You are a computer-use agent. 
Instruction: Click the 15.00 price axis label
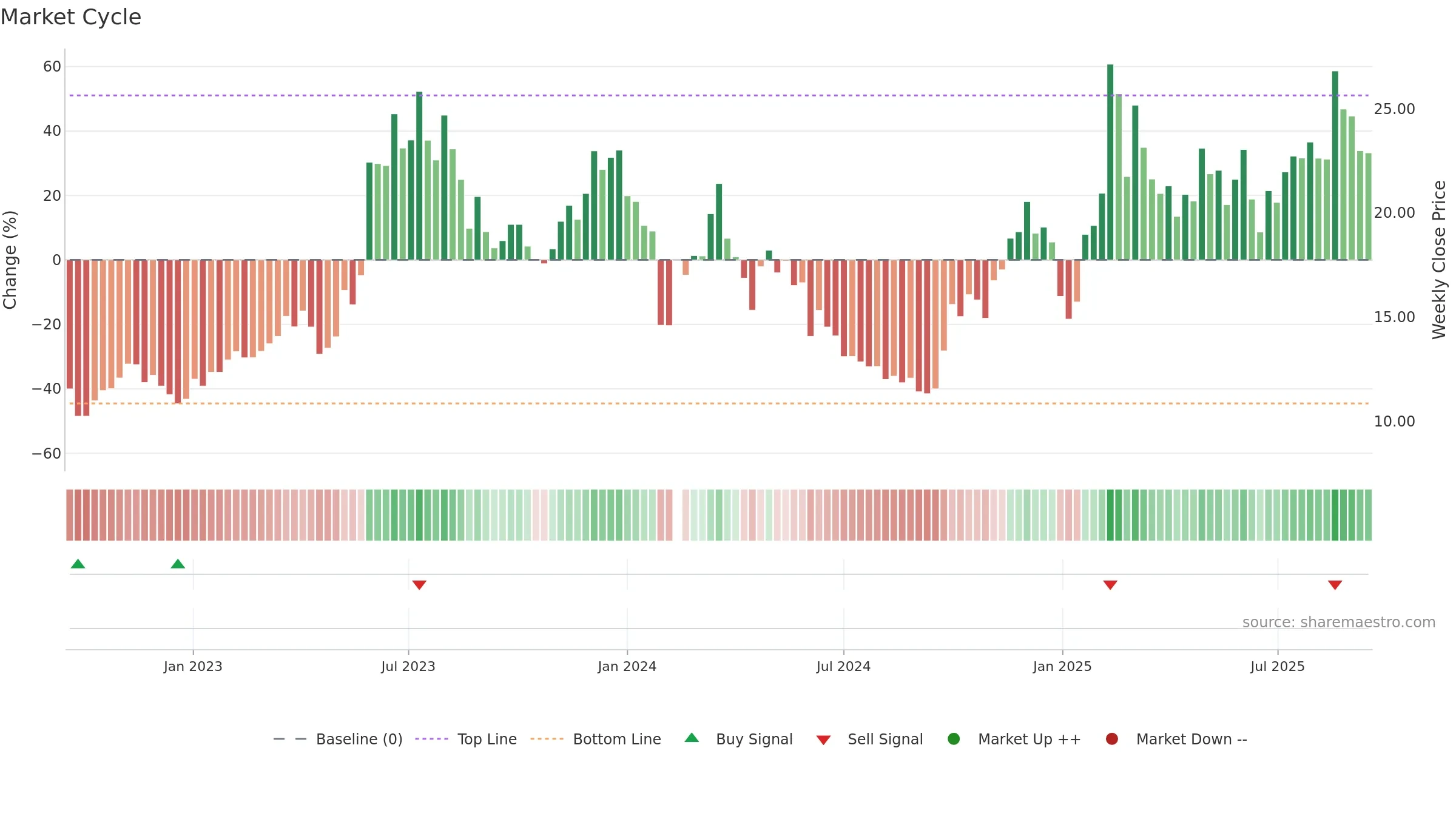coord(1394,317)
